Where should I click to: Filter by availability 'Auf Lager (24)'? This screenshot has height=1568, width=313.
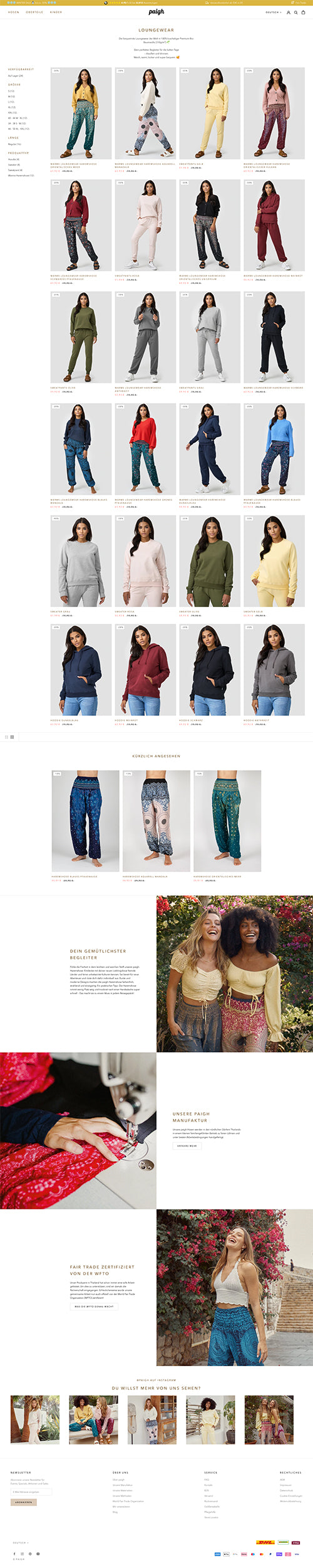point(16,75)
